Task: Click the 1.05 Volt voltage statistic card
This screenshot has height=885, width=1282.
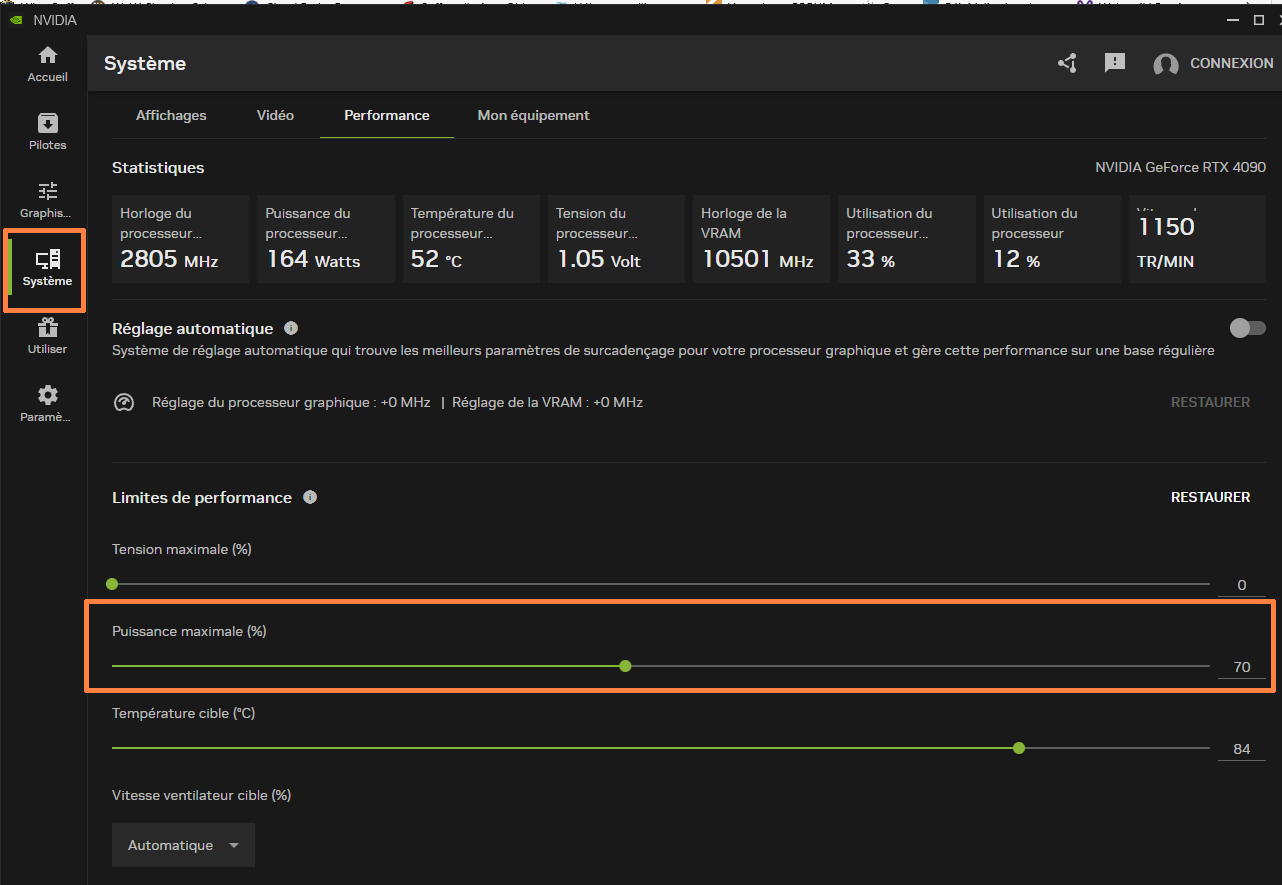Action: click(x=616, y=239)
